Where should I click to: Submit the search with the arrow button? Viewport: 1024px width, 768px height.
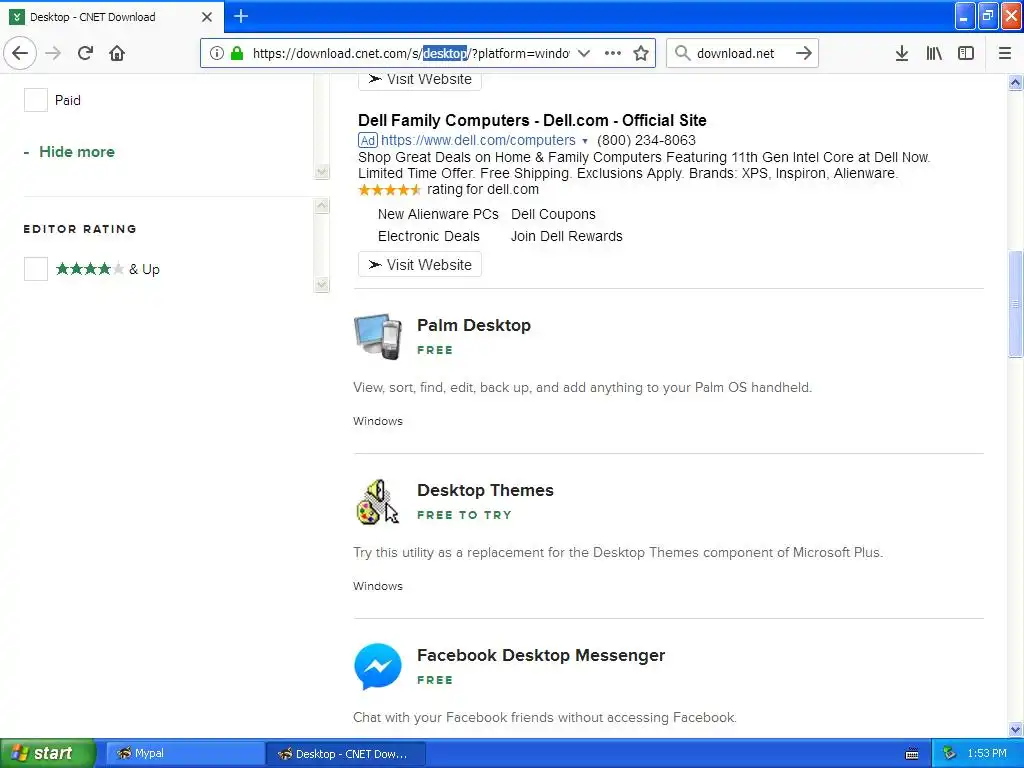[804, 53]
